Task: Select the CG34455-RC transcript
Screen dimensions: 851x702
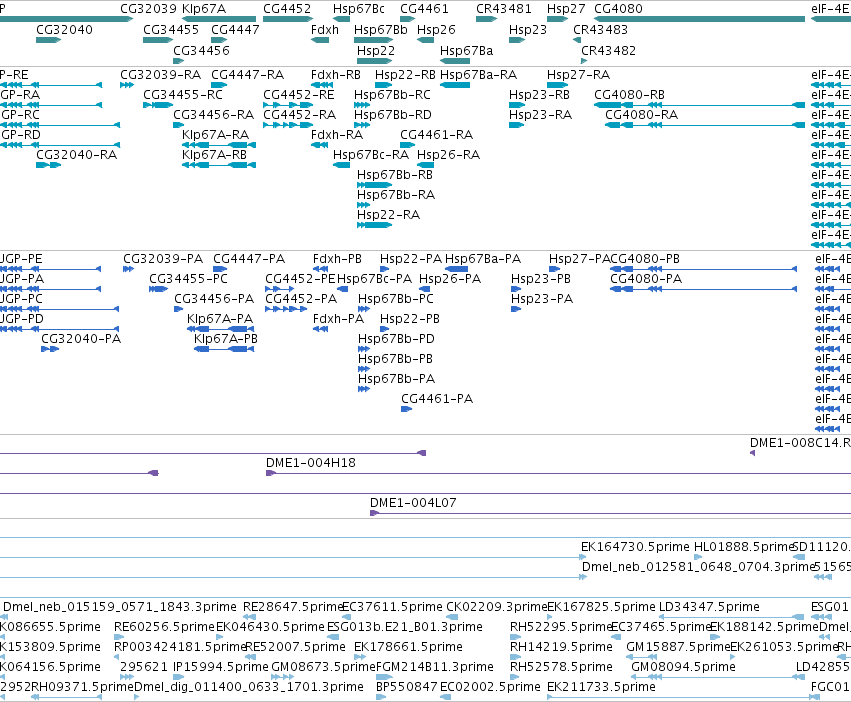Action: coord(158,105)
